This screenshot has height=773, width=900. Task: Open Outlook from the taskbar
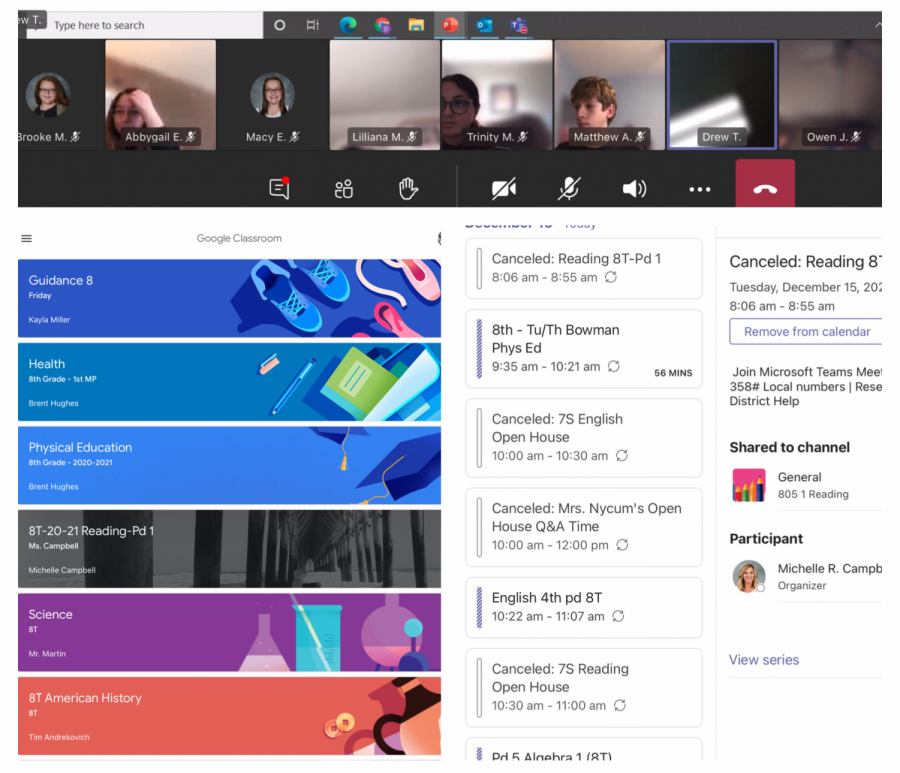[484, 25]
